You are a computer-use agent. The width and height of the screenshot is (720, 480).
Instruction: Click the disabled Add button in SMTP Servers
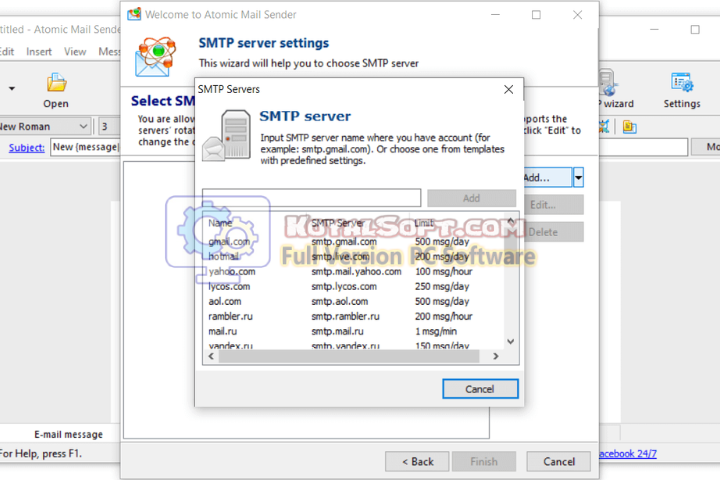coord(472,198)
